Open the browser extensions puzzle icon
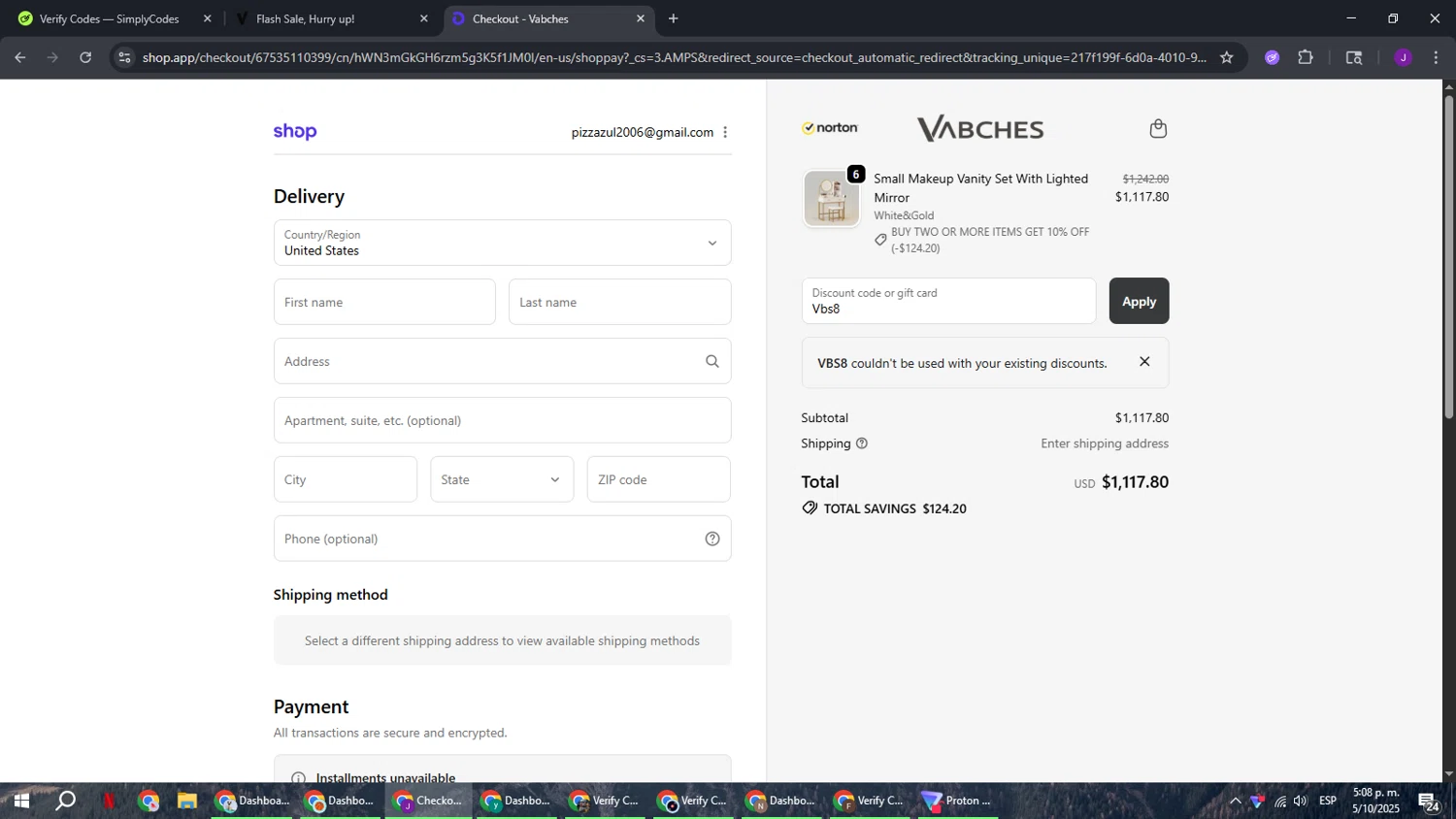 tap(1306, 57)
